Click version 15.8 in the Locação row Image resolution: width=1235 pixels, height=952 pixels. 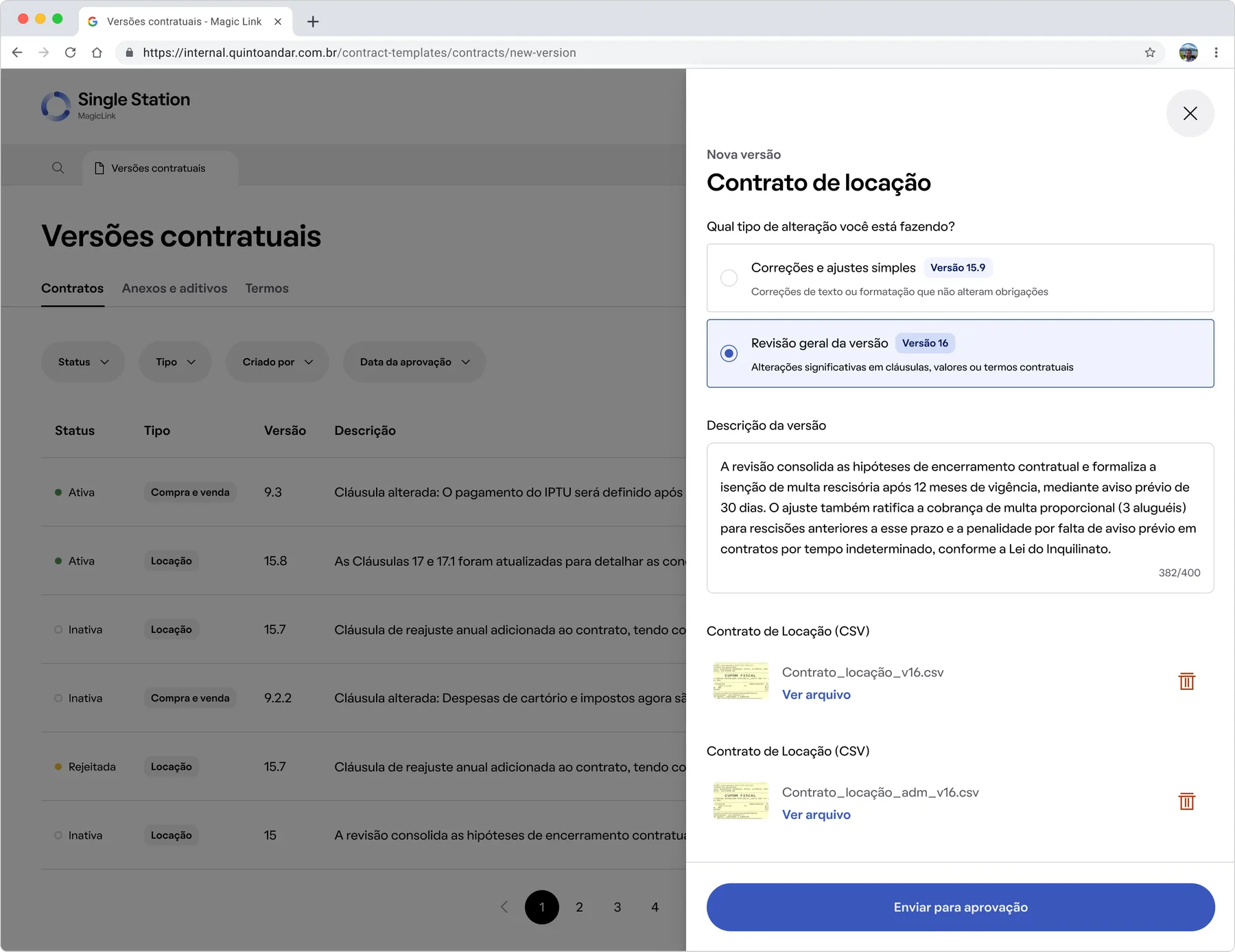pos(275,560)
